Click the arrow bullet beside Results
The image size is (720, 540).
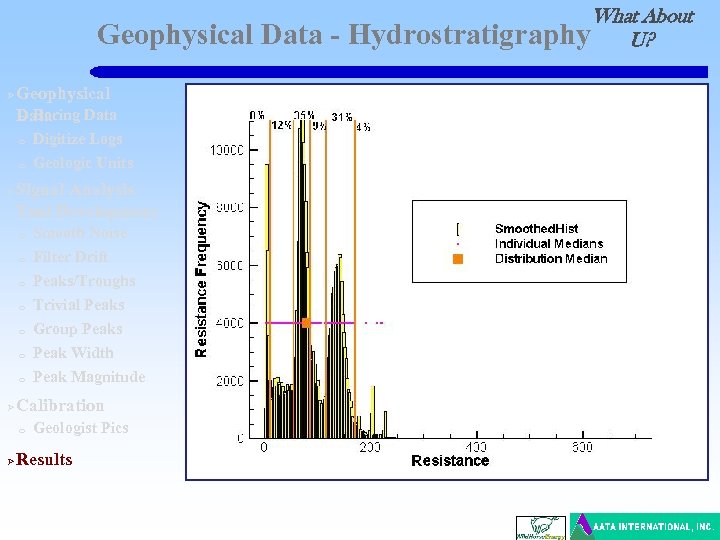click(x=11, y=461)
